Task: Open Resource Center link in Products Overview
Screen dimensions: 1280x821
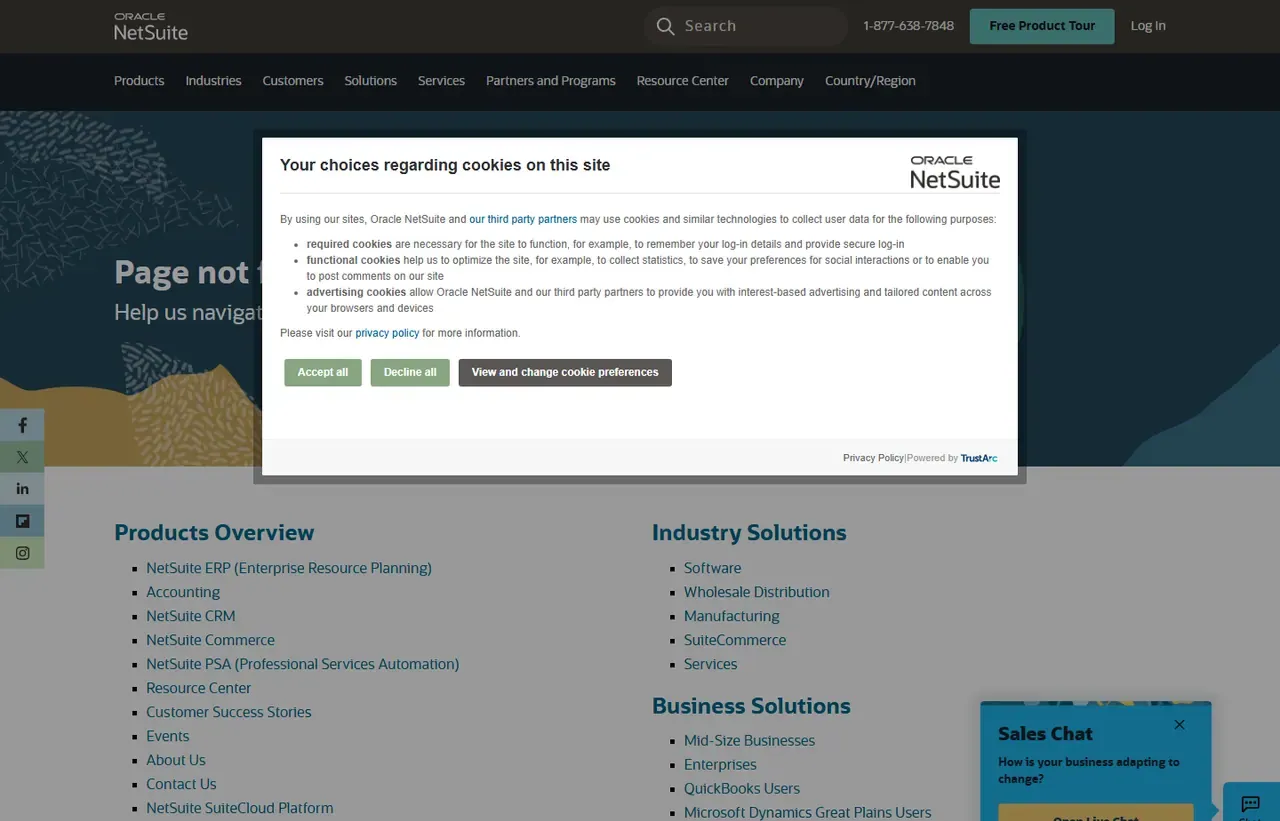Action: click(199, 688)
